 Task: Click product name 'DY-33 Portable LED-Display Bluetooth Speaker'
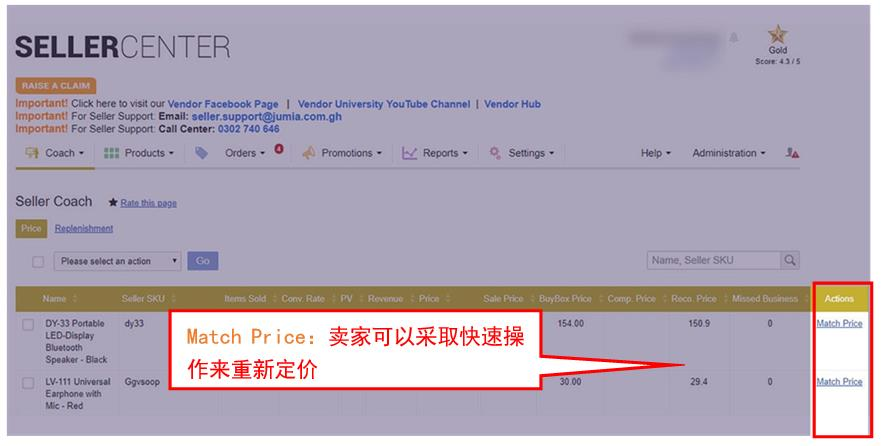coord(76,342)
